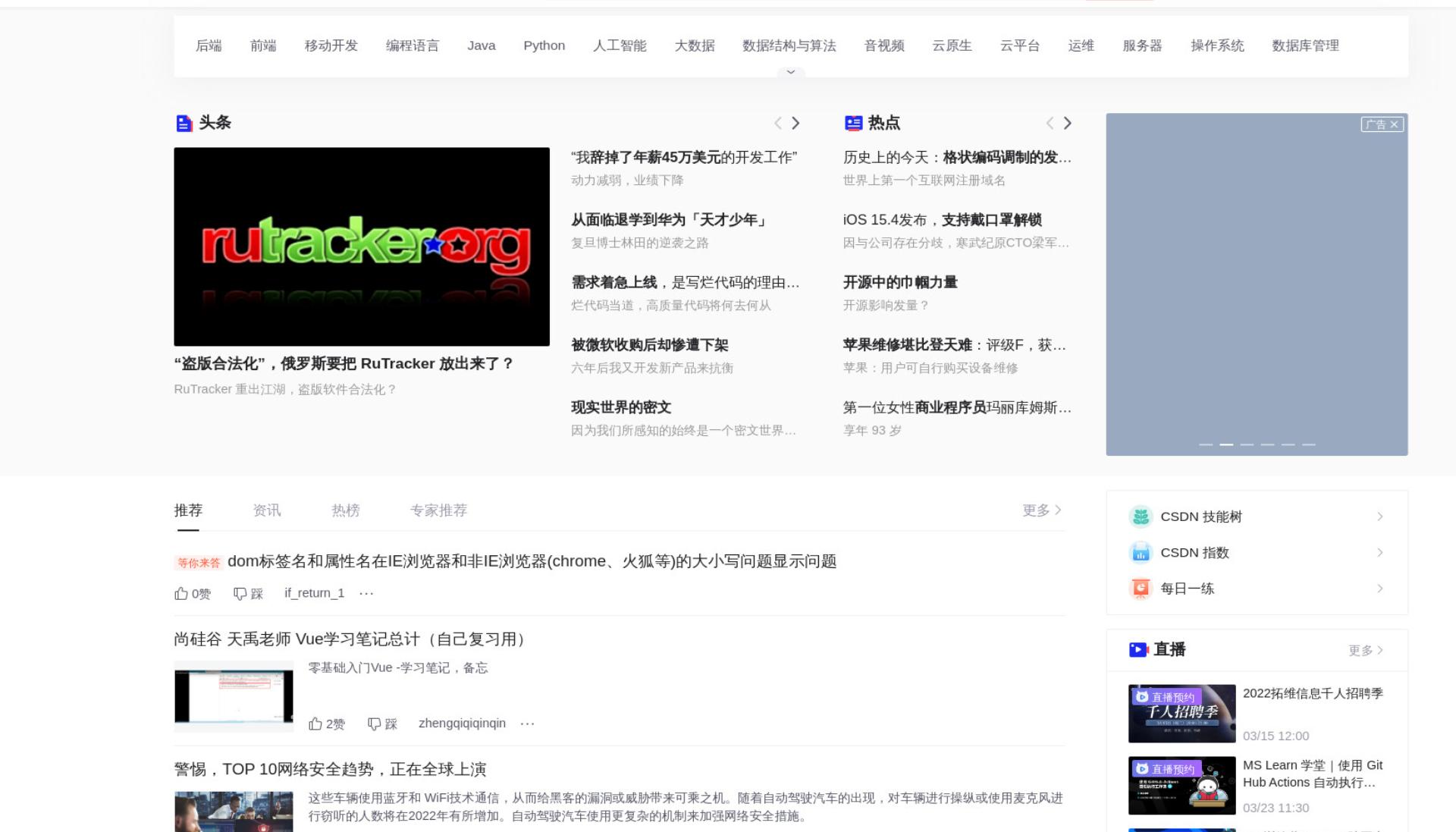This screenshot has height=832, width=1456.
Task: Open 苹果维修堪比登天难 hot topic
Action: point(955,345)
